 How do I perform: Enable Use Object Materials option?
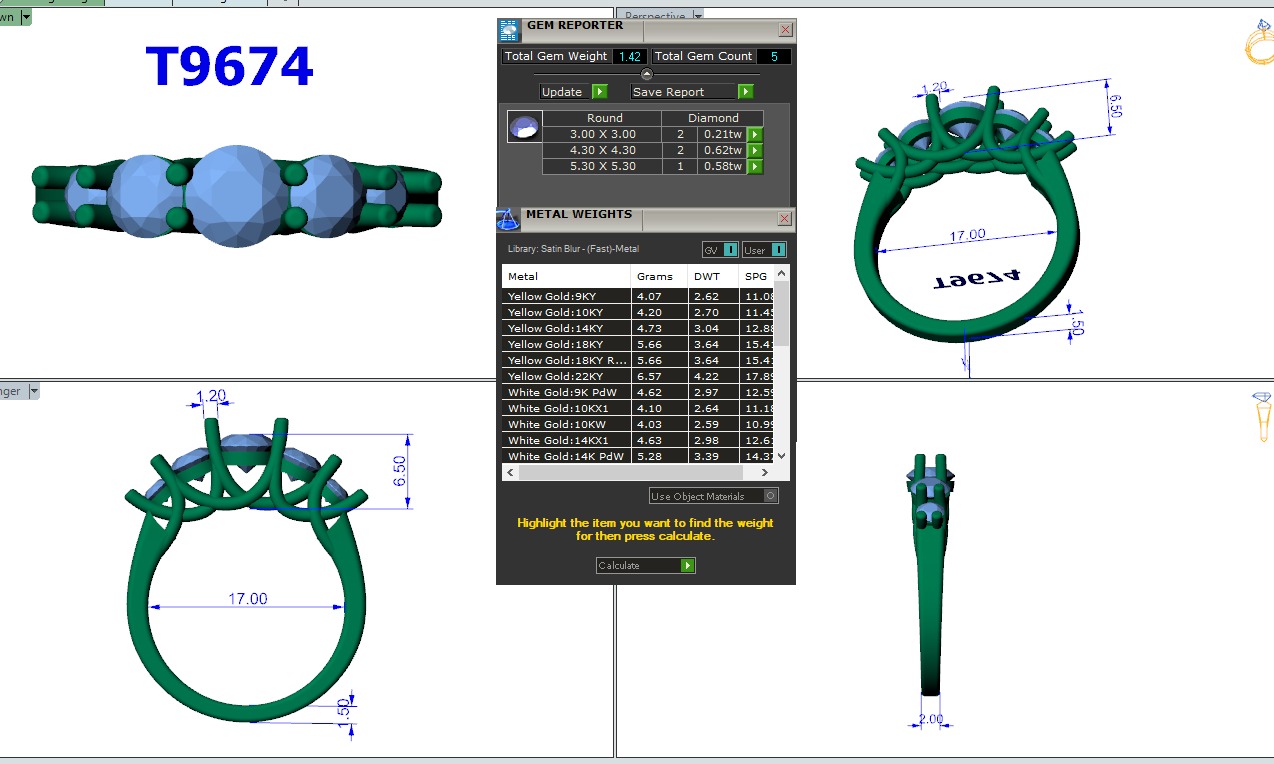[x=770, y=496]
